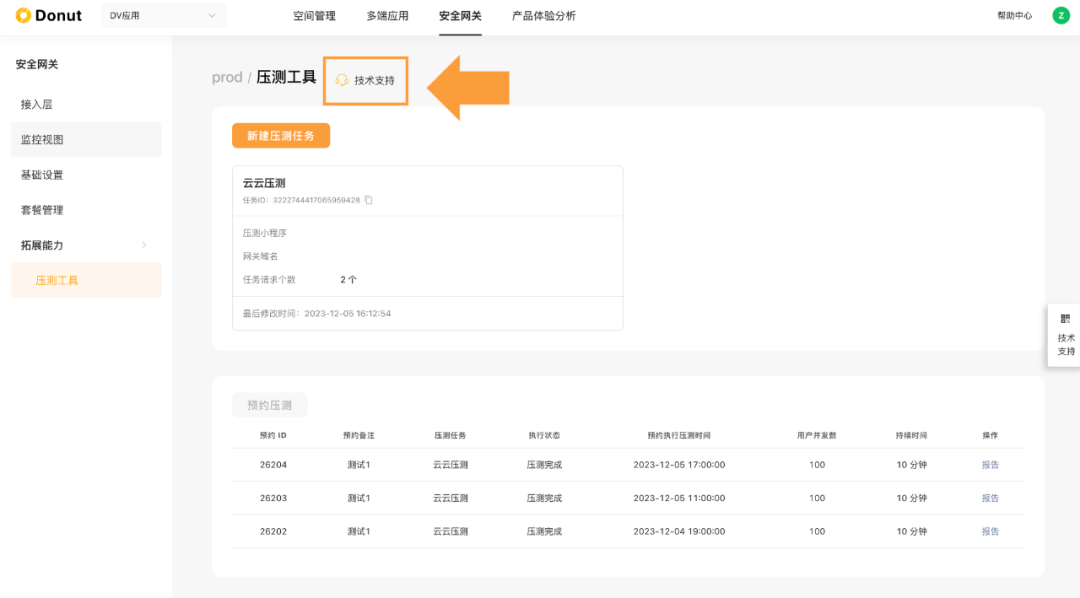Screen dimensions: 1080x598
Task: Click the task ID 3222744417065959428 text
Action: tap(316, 200)
